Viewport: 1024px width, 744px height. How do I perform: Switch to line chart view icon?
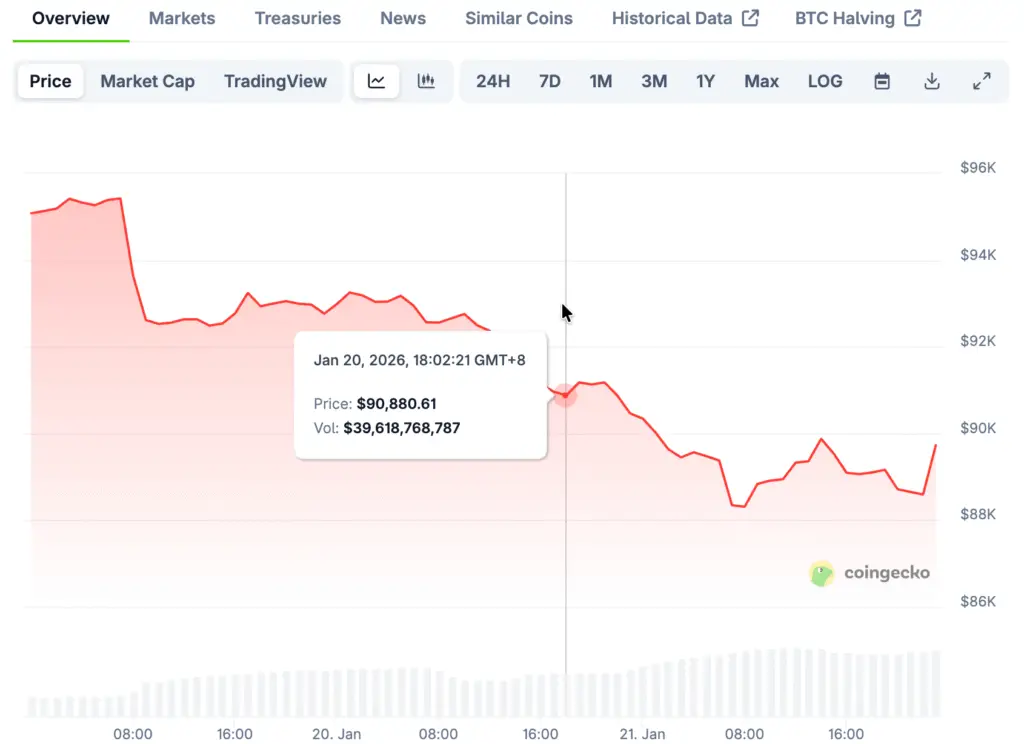(x=377, y=82)
